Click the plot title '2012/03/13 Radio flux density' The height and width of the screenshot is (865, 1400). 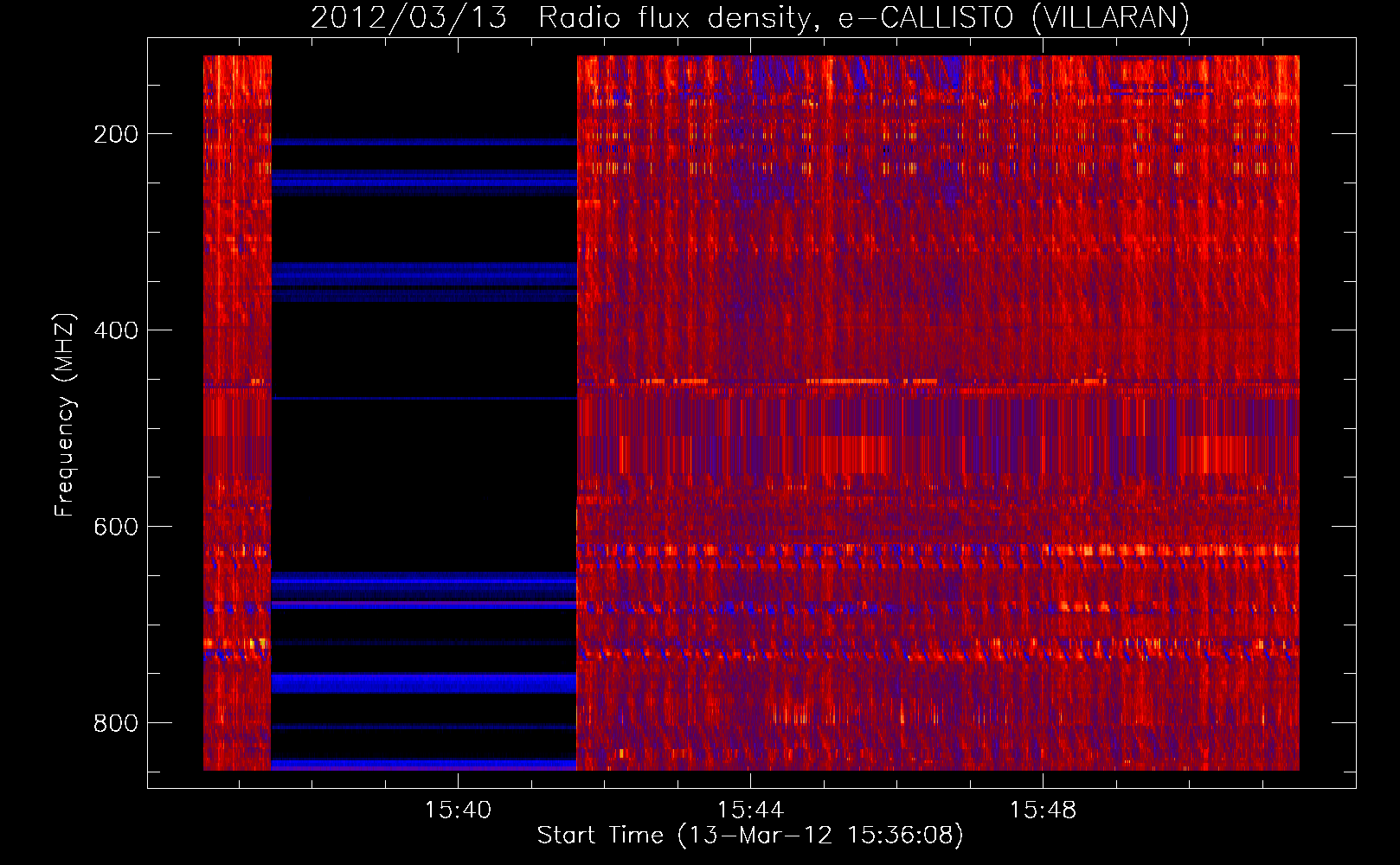coord(750,17)
